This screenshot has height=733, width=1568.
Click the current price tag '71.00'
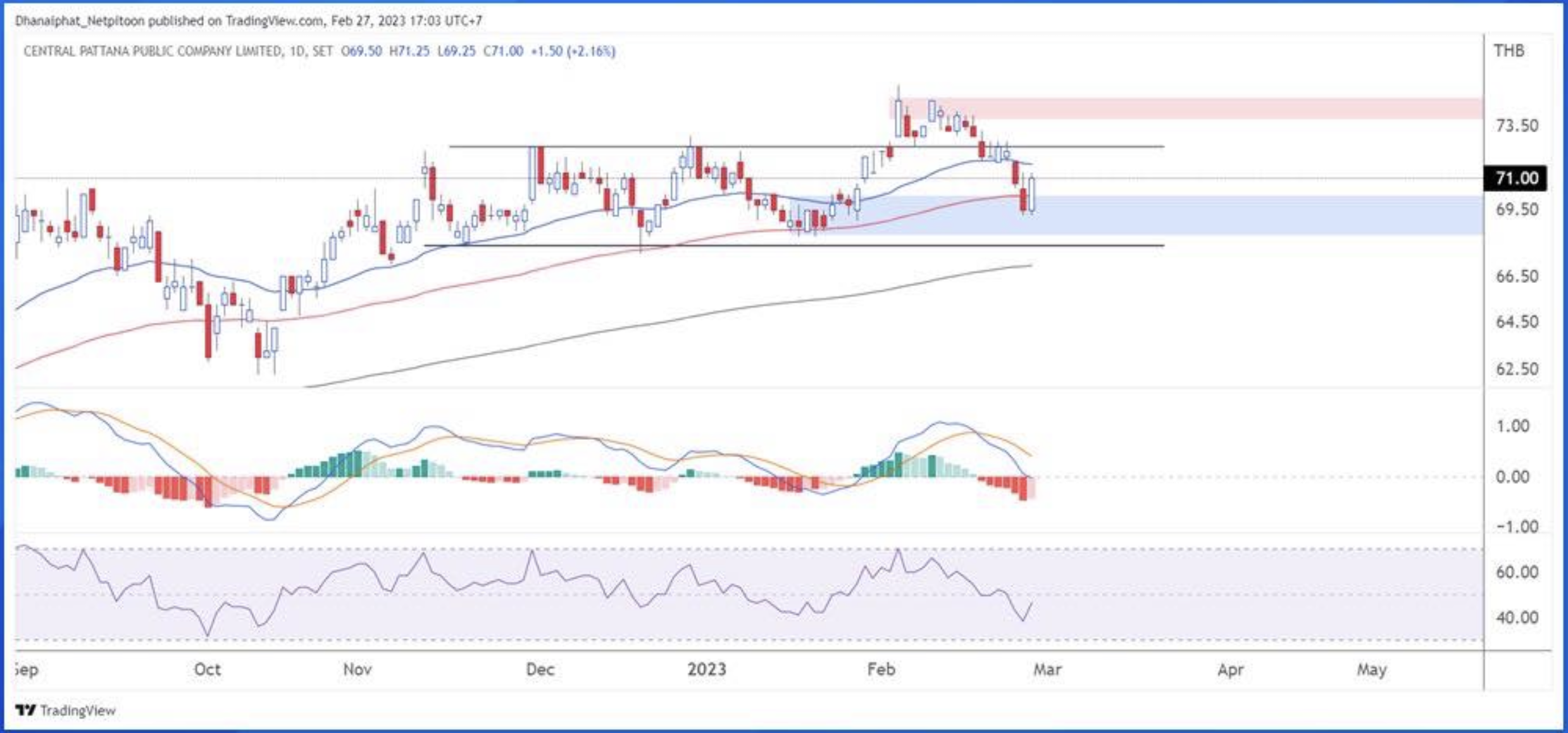(x=1515, y=178)
